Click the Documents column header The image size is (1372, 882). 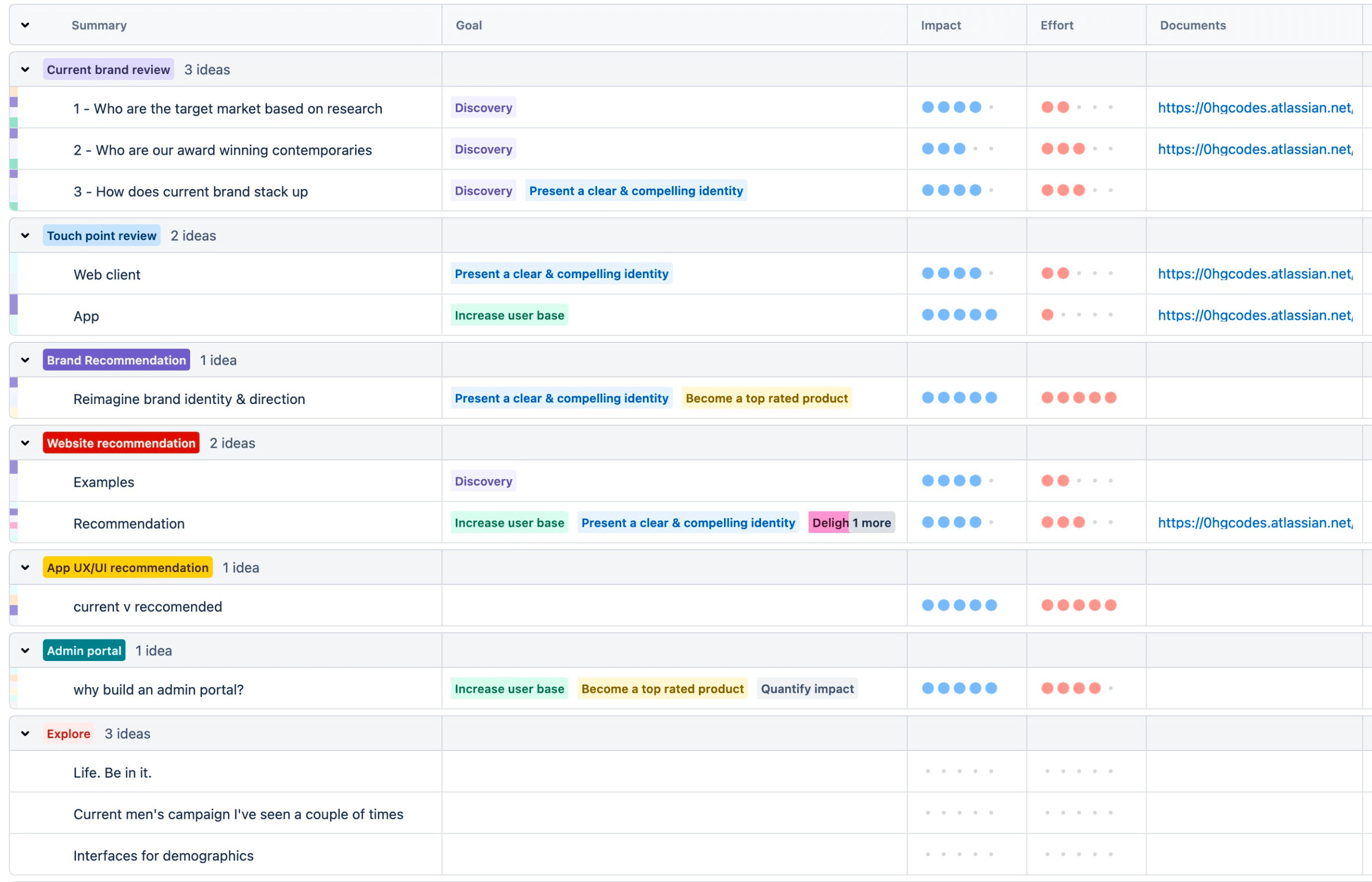tap(1193, 25)
